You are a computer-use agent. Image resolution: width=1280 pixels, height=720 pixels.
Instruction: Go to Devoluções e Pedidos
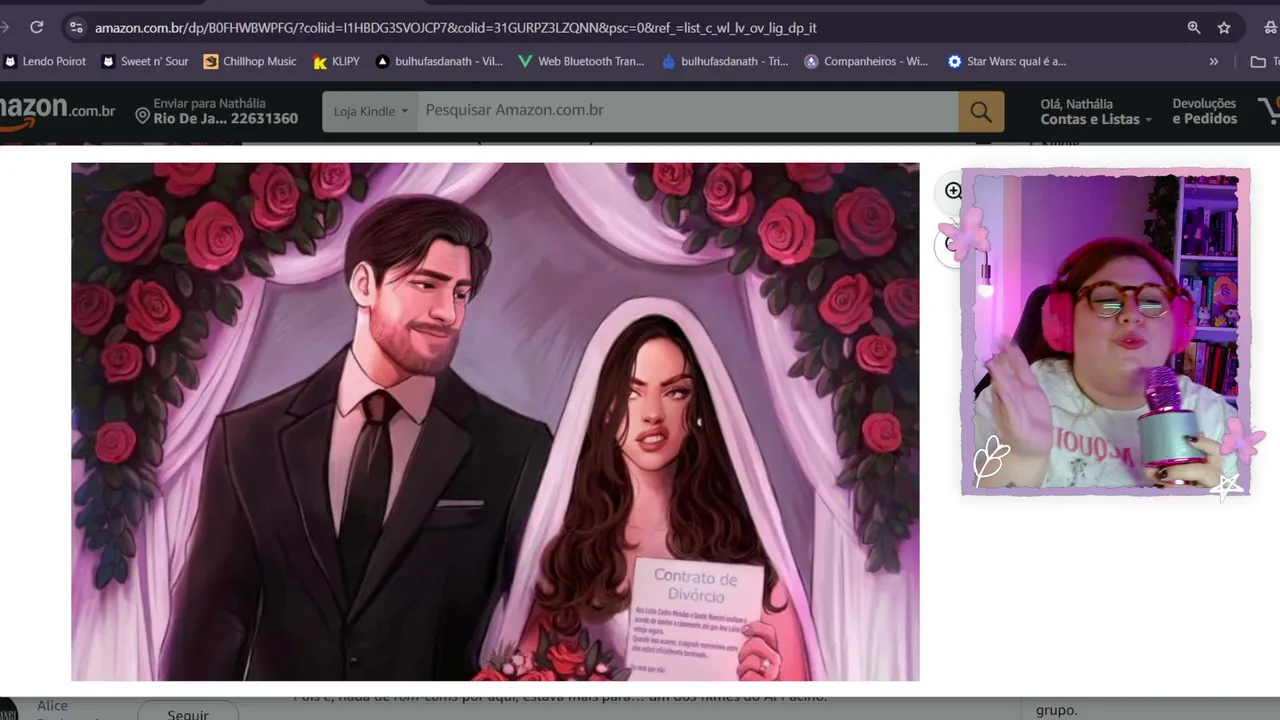pyautogui.click(x=1204, y=111)
